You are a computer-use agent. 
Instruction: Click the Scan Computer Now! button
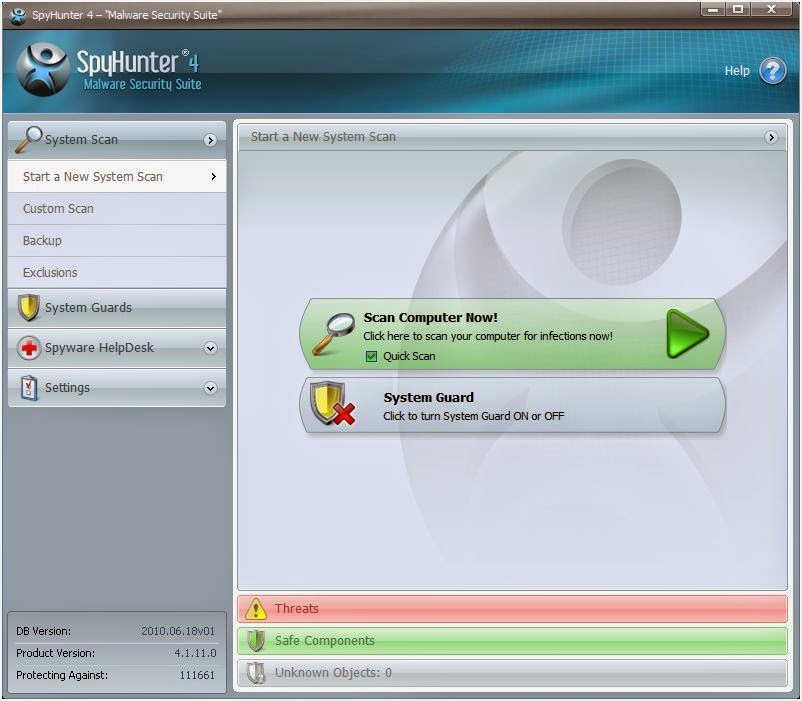click(x=513, y=334)
